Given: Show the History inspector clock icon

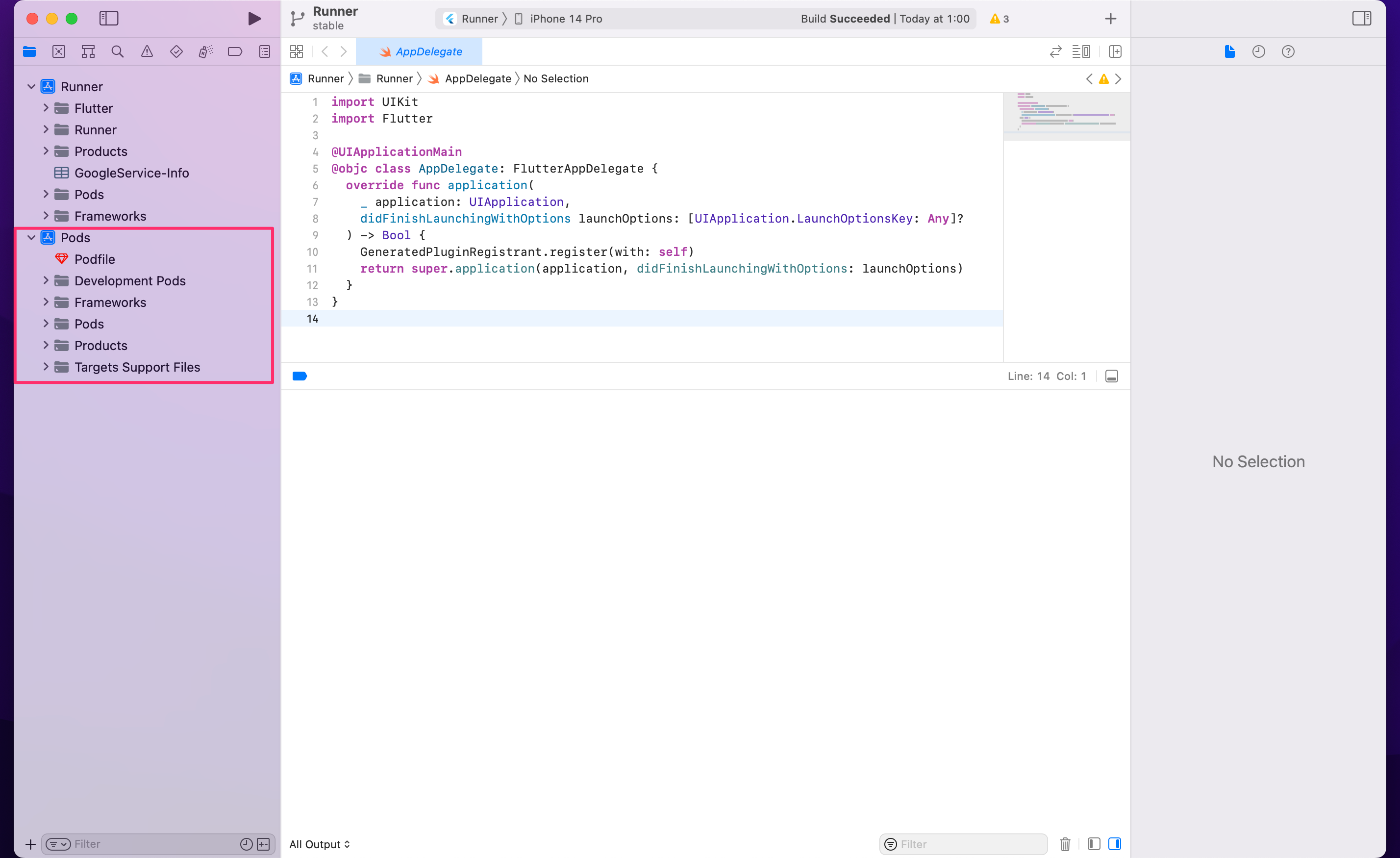Looking at the screenshot, I should point(1258,51).
